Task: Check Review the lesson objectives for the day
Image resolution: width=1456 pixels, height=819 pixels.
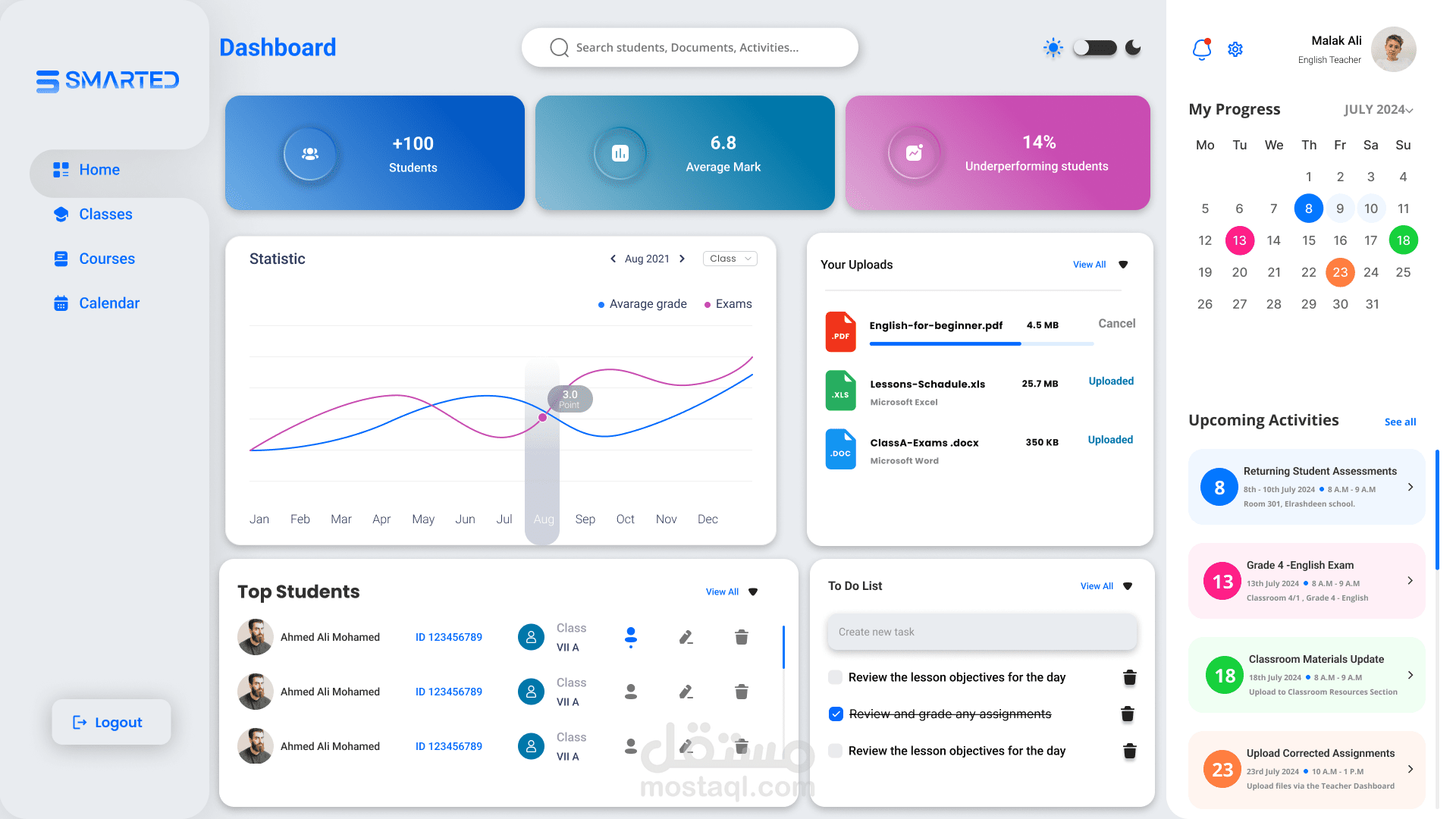Action: [835, 677]
